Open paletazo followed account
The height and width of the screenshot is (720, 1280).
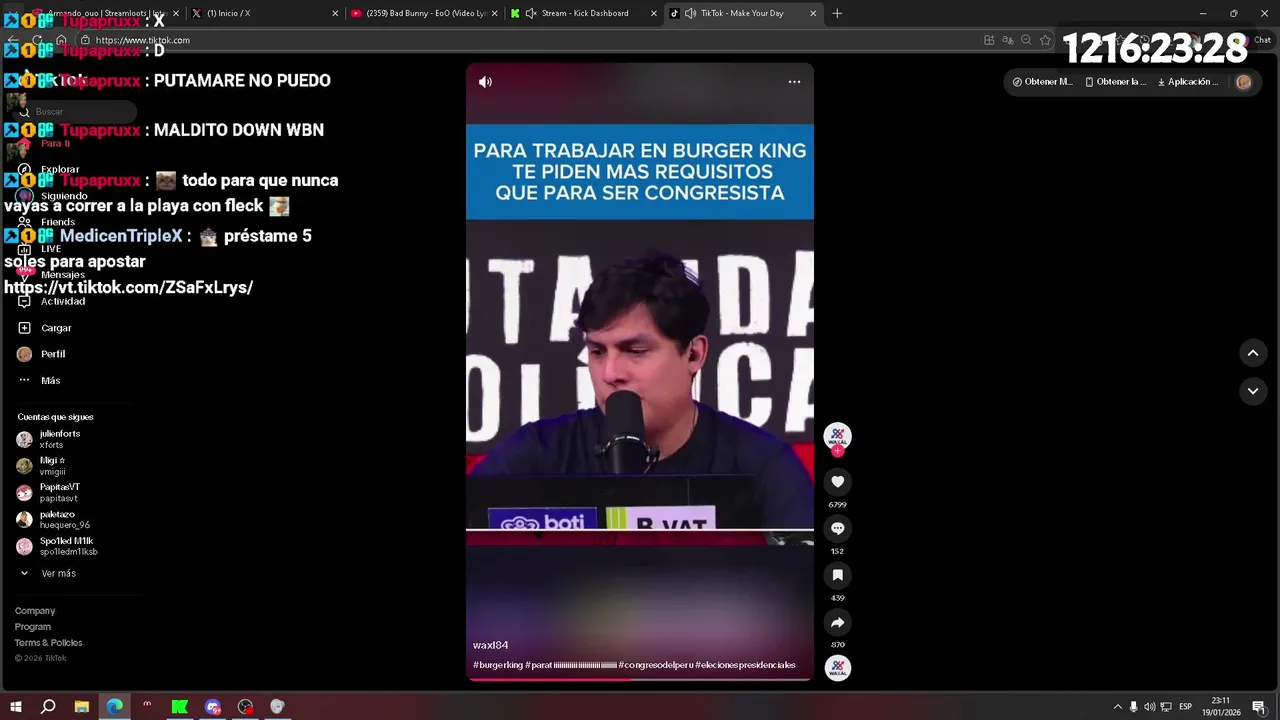(54, 519)
